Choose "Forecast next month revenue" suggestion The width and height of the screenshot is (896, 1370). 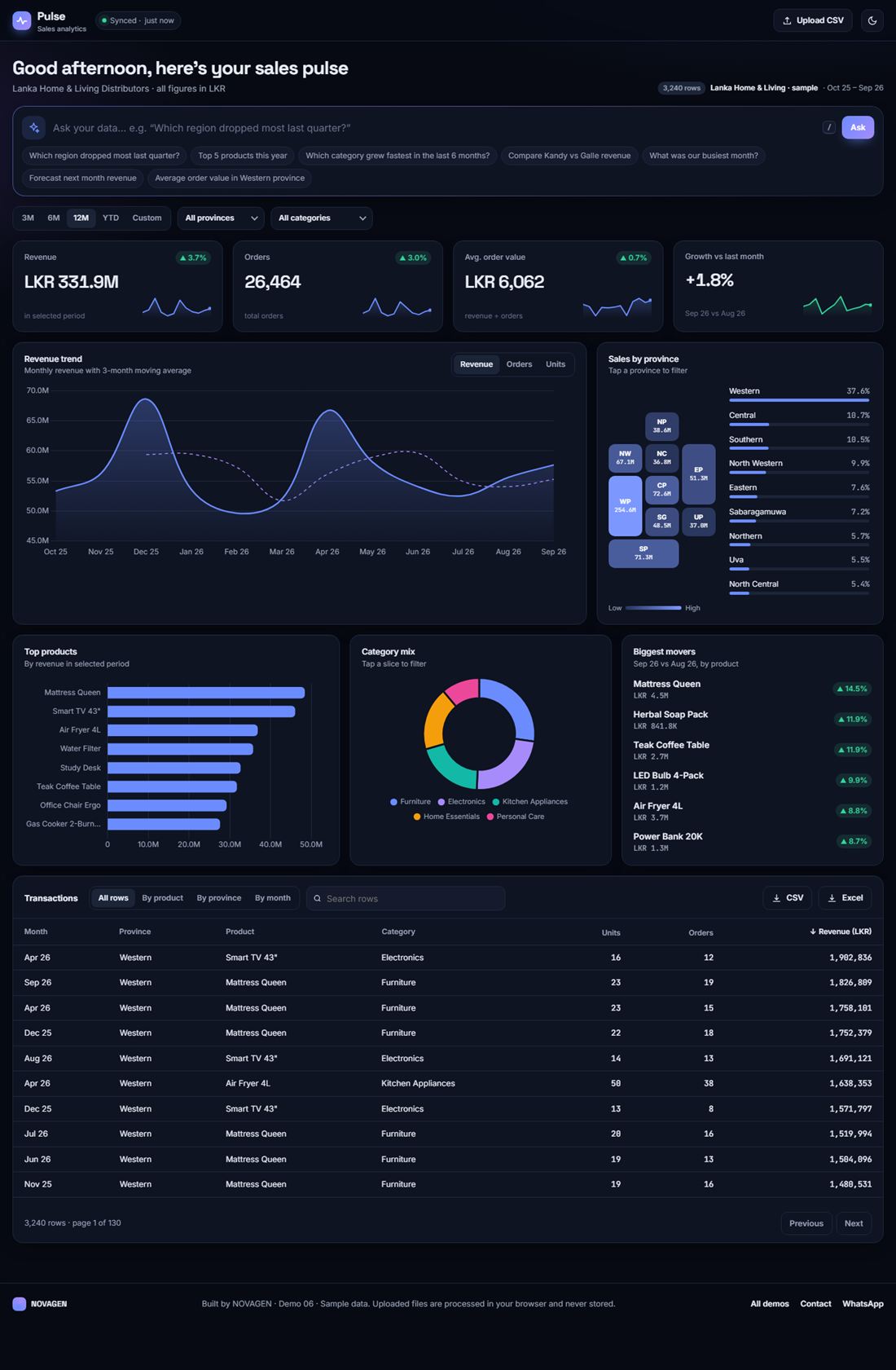[x=83, y=178]
